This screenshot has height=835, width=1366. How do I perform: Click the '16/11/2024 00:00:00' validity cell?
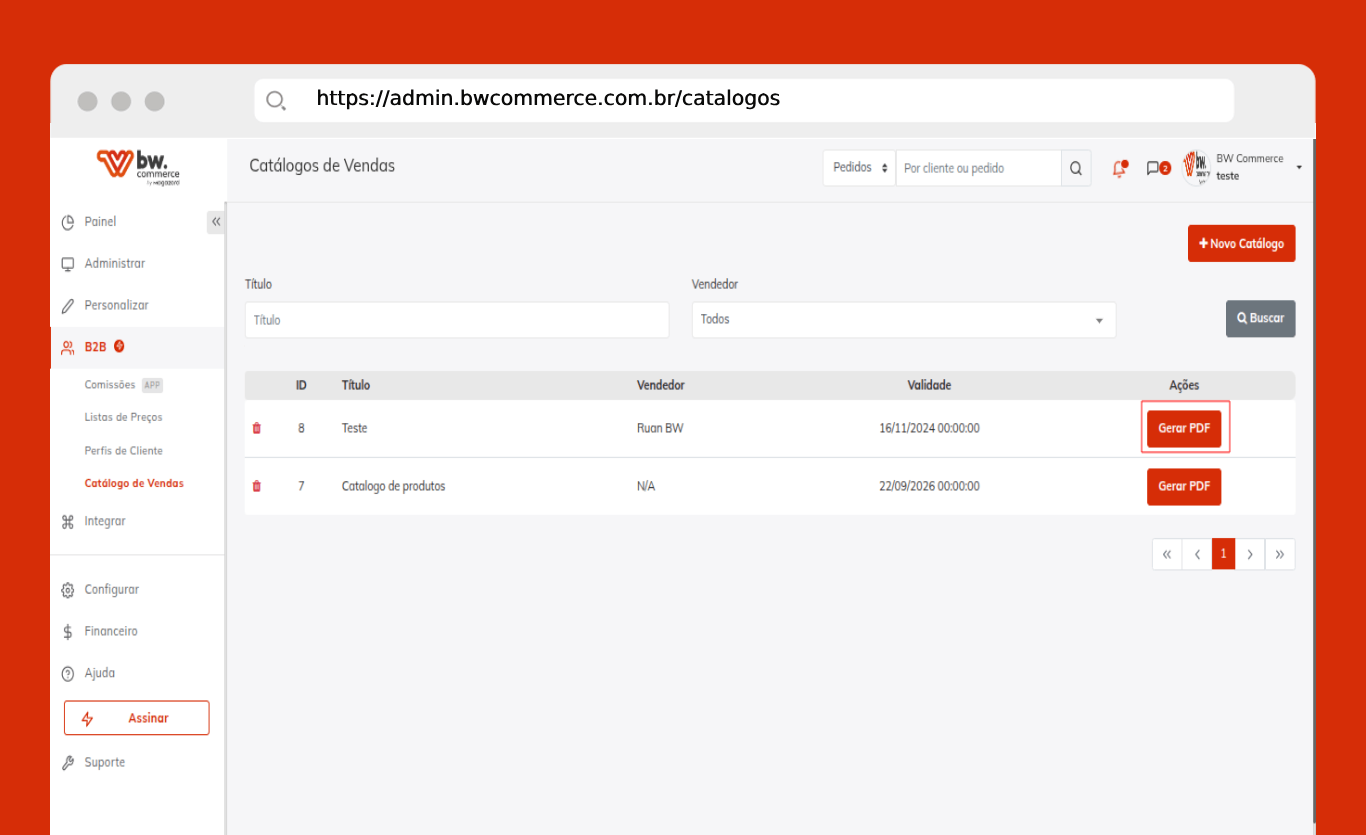coord(929,428)
